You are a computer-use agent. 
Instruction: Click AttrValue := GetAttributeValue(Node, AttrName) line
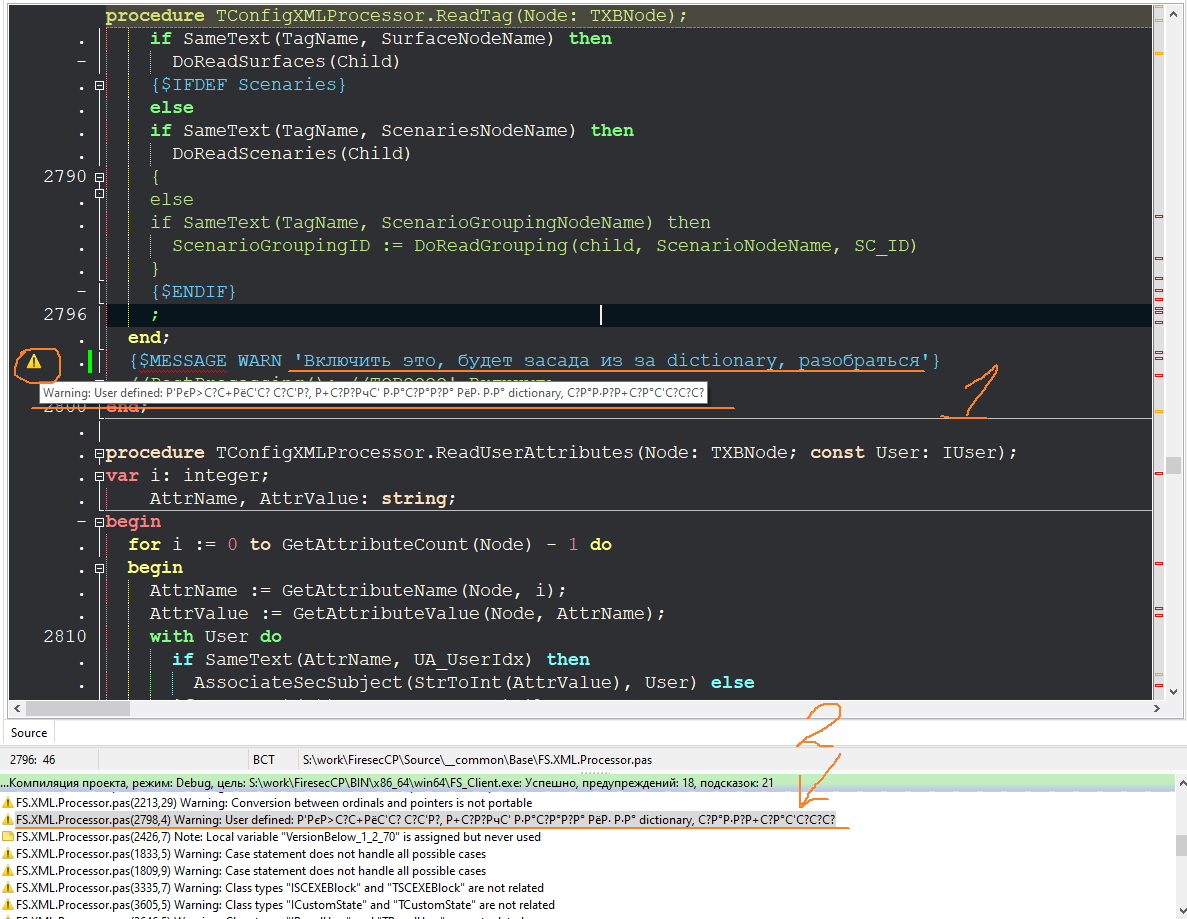pyautogui.click(x=407, y=614)
